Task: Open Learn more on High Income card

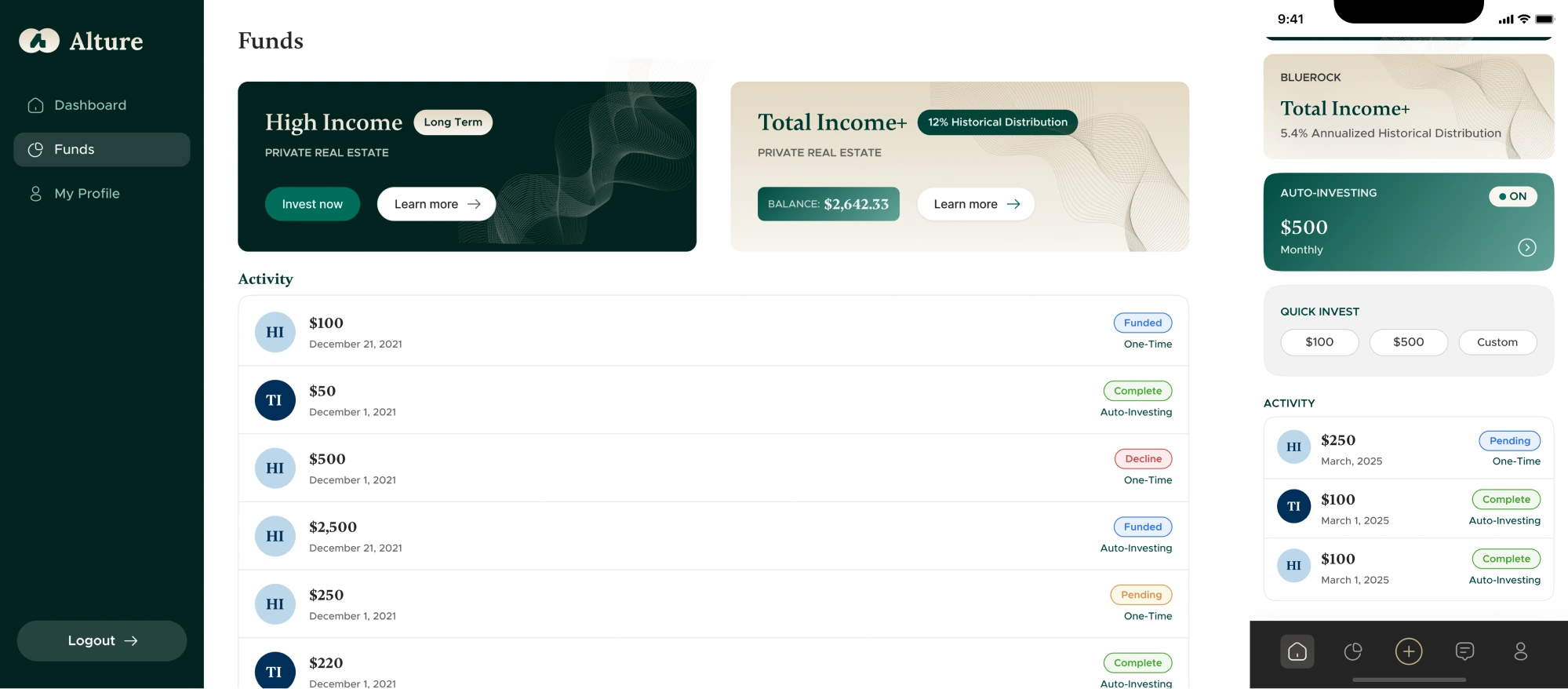Action: (x=436, y=204)
